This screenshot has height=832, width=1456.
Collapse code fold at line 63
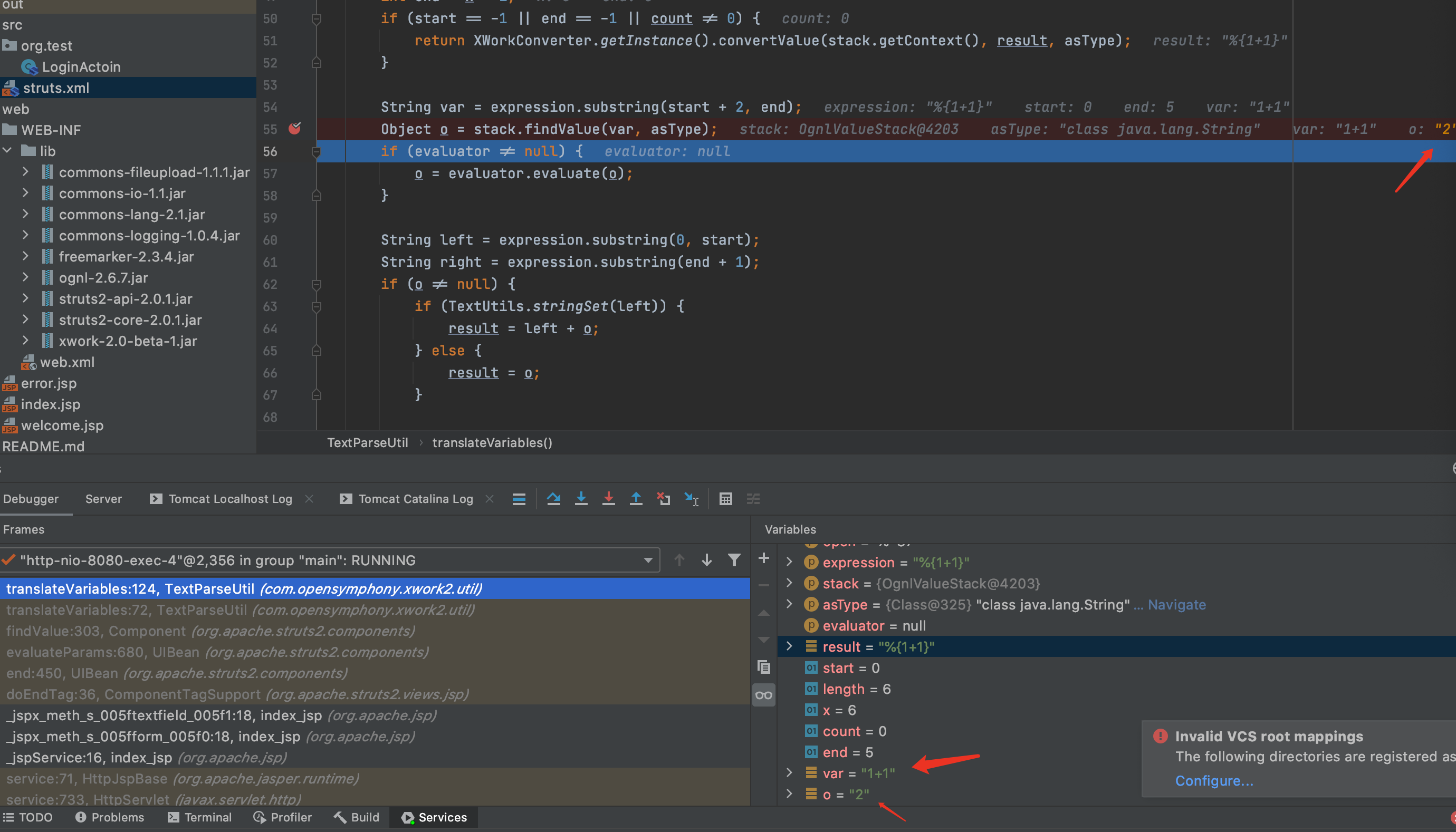click(316, 306)
